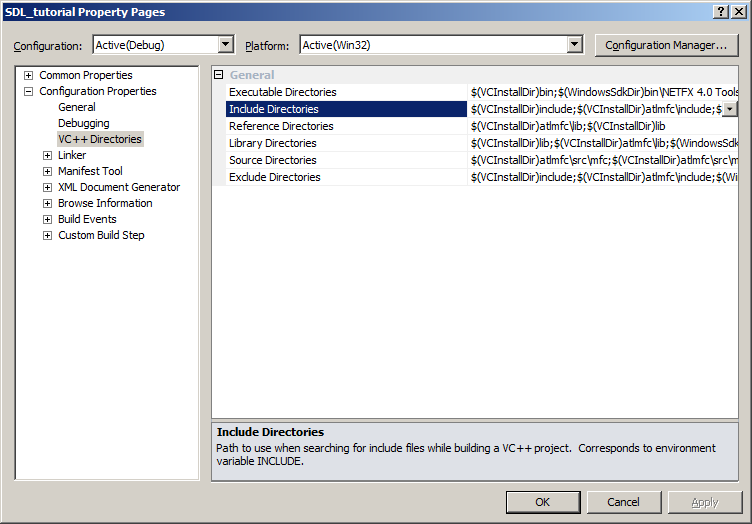Select General under Configuration Properties
The width and height of the screenshot is (752, 524).
77,107
